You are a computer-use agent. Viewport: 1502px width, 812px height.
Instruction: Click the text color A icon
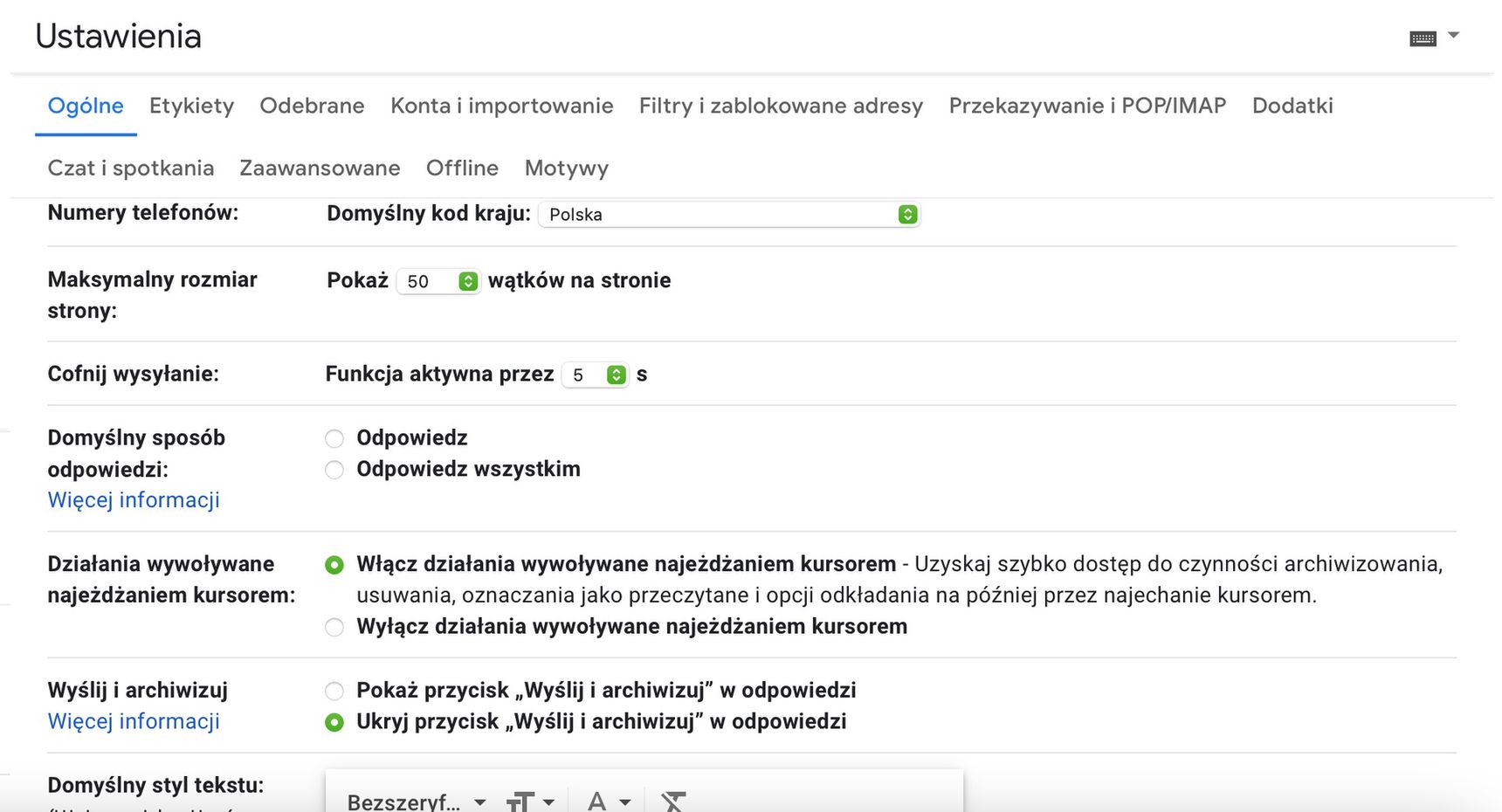pyautogui.click(x=597, y=802)
